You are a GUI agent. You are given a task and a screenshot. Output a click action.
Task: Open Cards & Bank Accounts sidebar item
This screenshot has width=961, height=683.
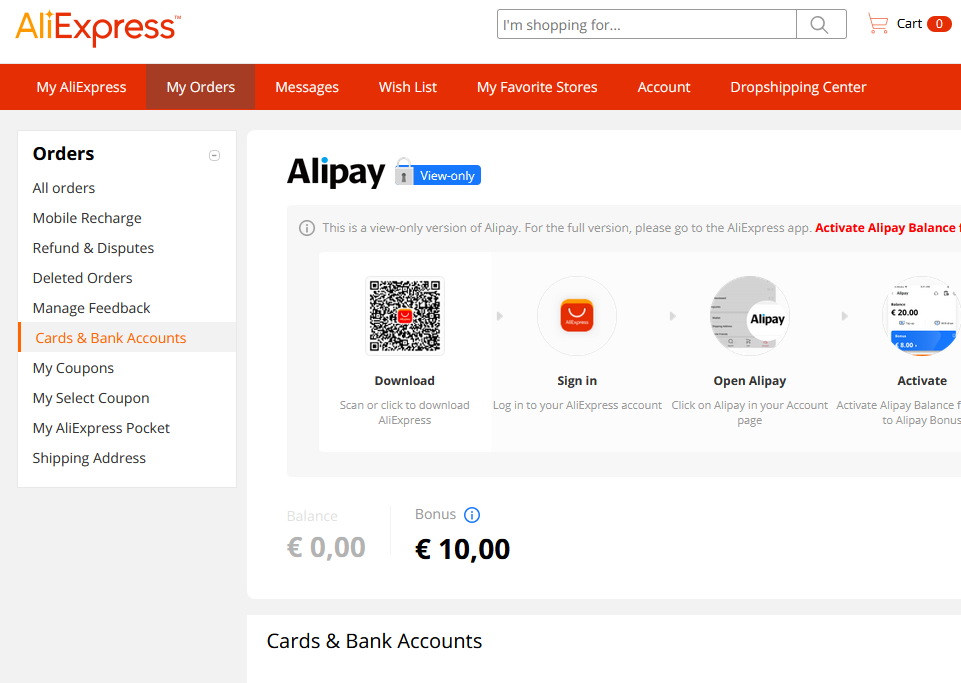[111, 338]
